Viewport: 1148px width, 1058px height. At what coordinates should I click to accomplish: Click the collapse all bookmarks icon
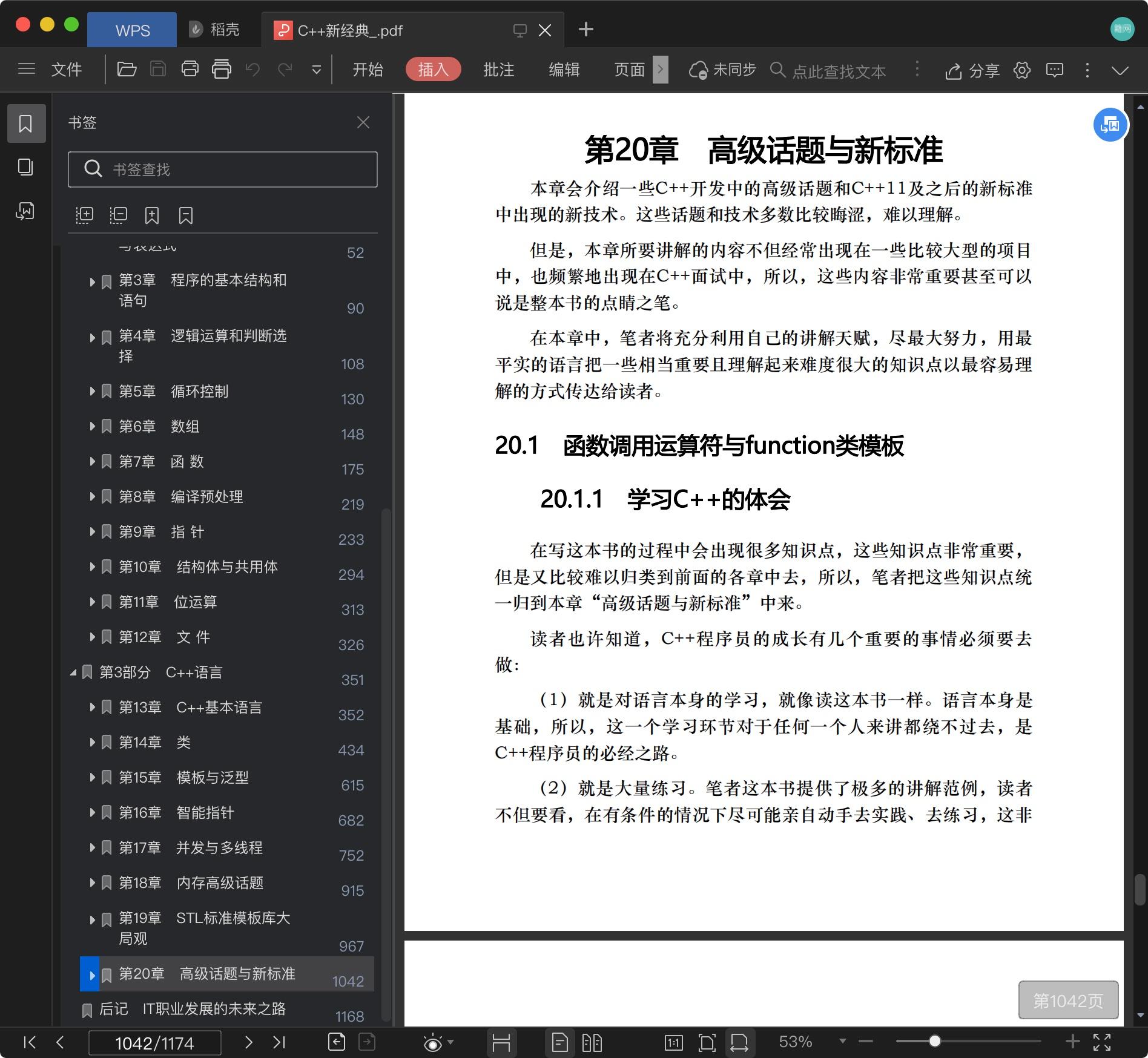click(118, 215)
